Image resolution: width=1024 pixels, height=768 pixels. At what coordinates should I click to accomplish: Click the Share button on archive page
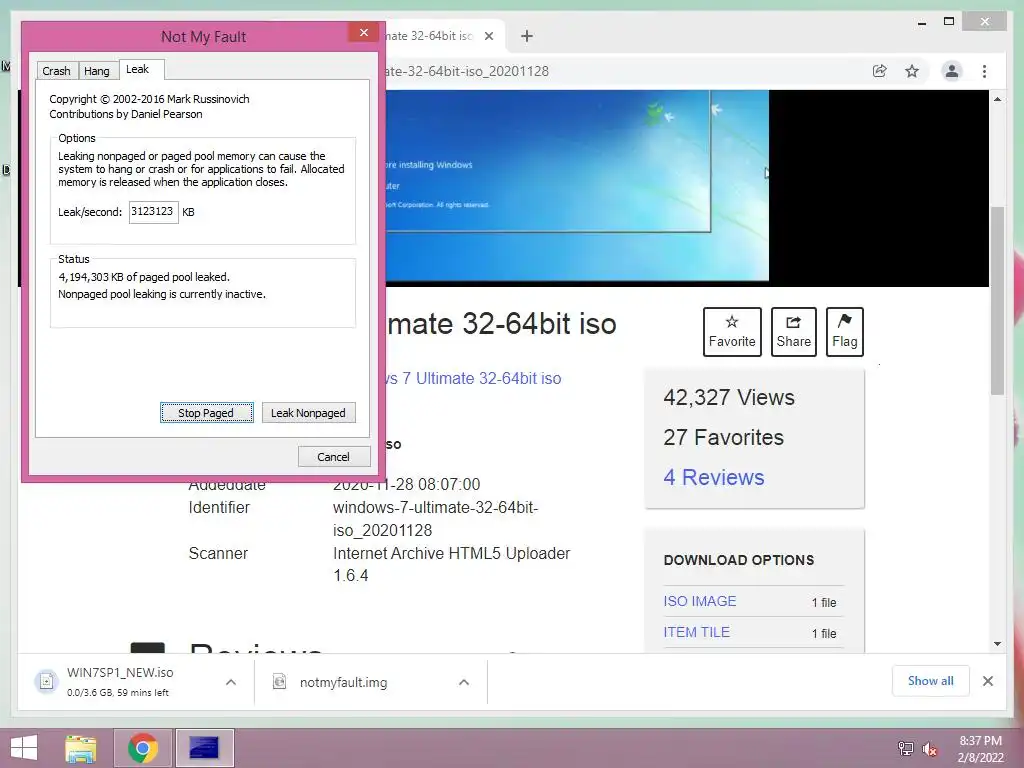click(793, 332)
